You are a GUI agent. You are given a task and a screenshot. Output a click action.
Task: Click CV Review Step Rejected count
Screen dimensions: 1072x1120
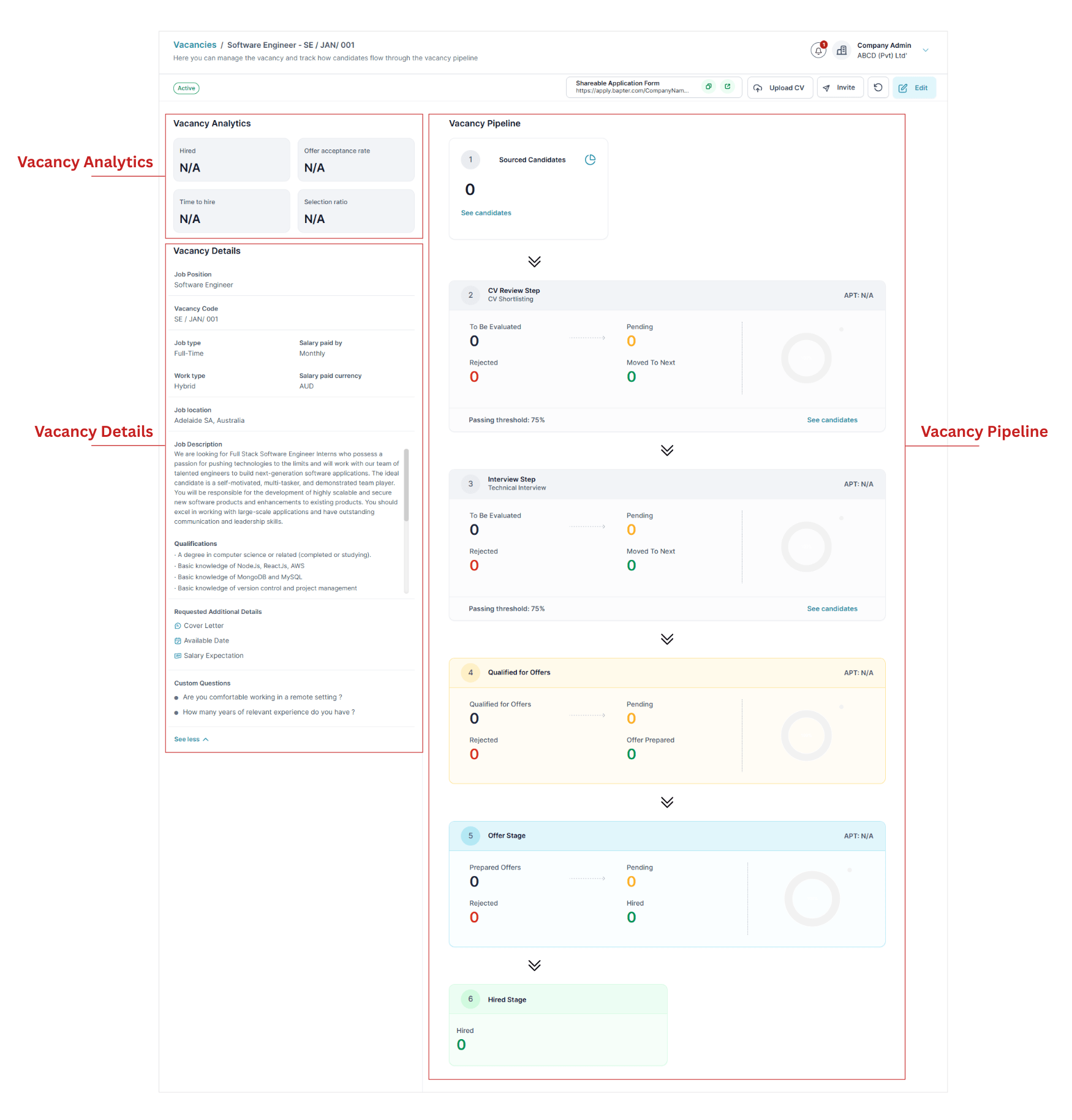474,377
